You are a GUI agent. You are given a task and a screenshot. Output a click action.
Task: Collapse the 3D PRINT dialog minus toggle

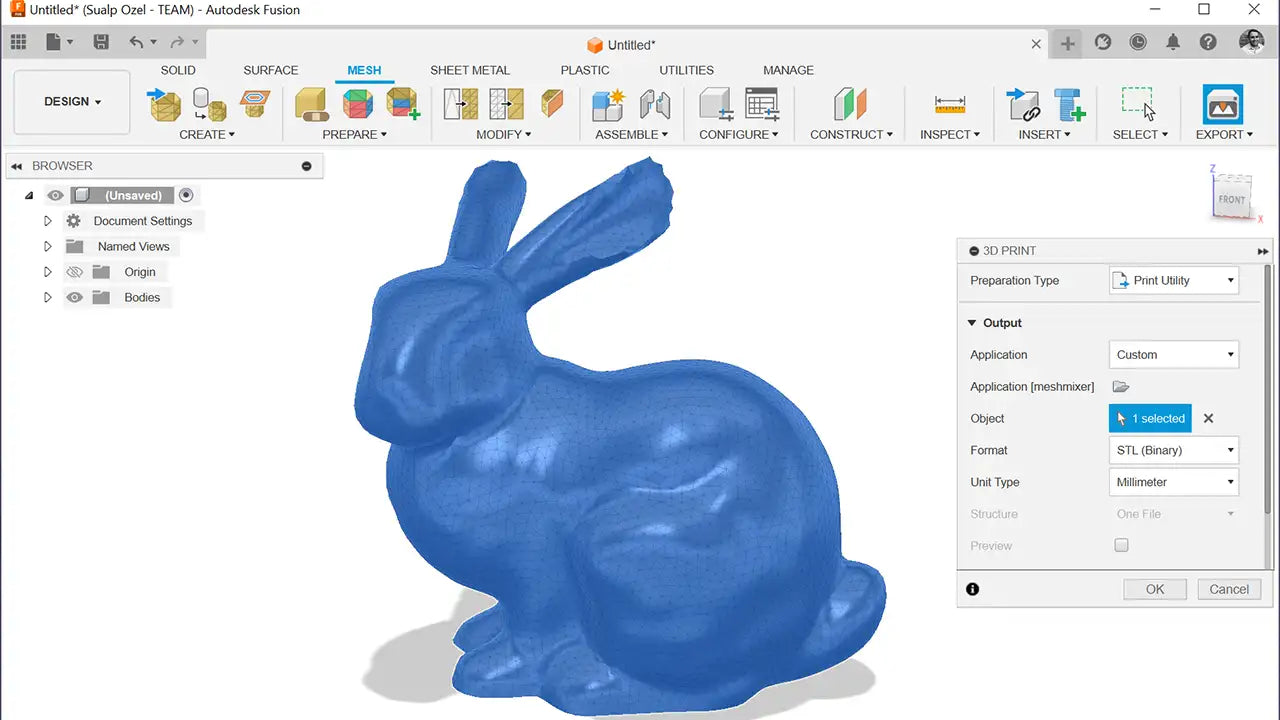pos(974,251)
